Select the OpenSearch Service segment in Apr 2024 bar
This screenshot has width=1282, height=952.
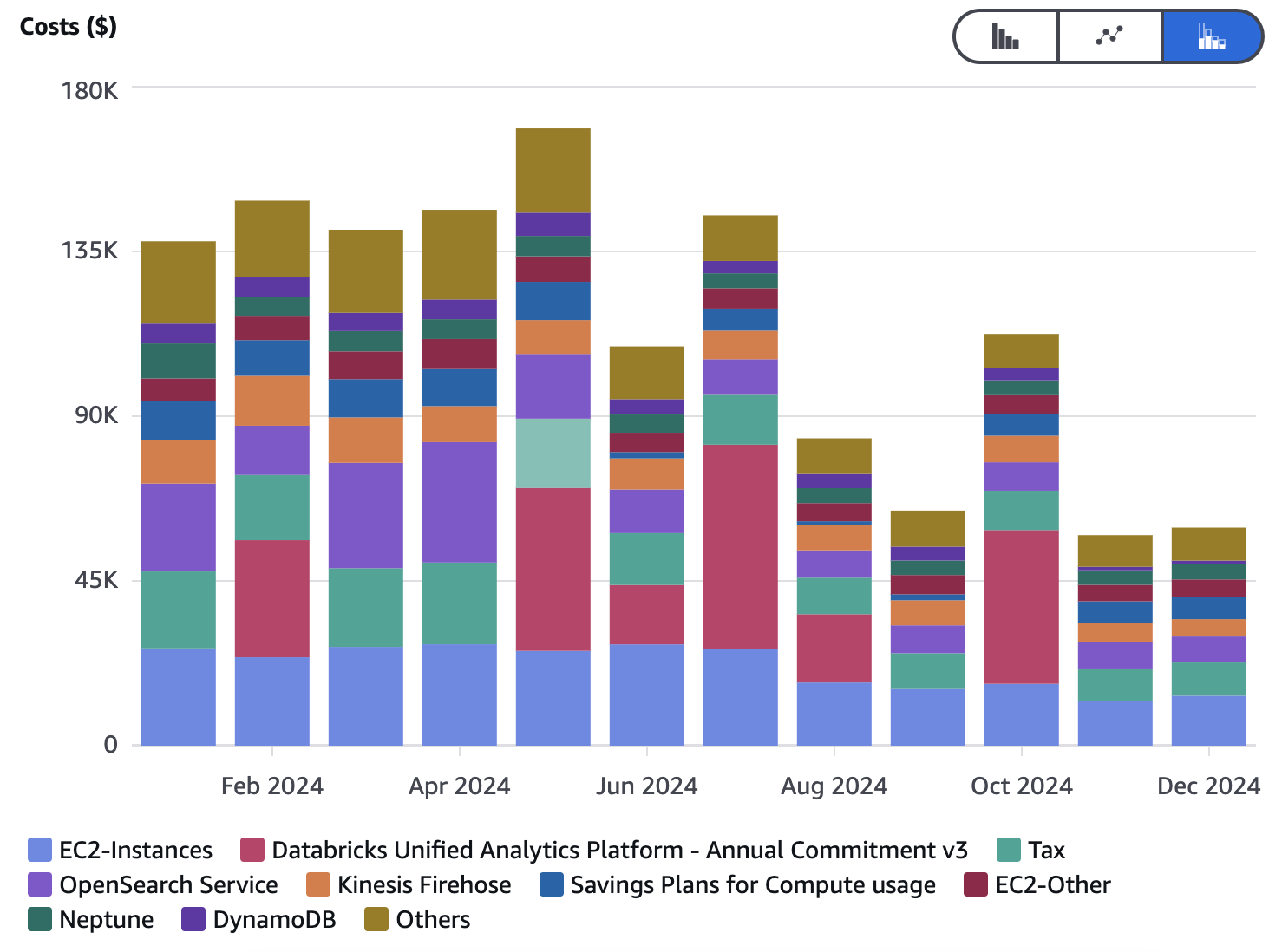(x=460, y=502)
